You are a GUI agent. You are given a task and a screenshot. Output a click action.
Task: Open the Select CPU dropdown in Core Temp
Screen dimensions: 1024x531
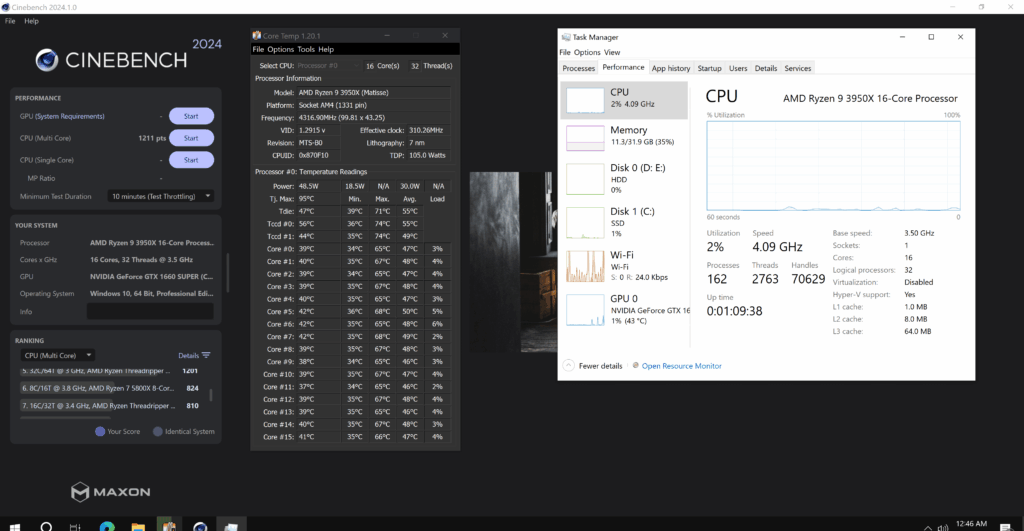pyautogui.click(x=328, y=66)
